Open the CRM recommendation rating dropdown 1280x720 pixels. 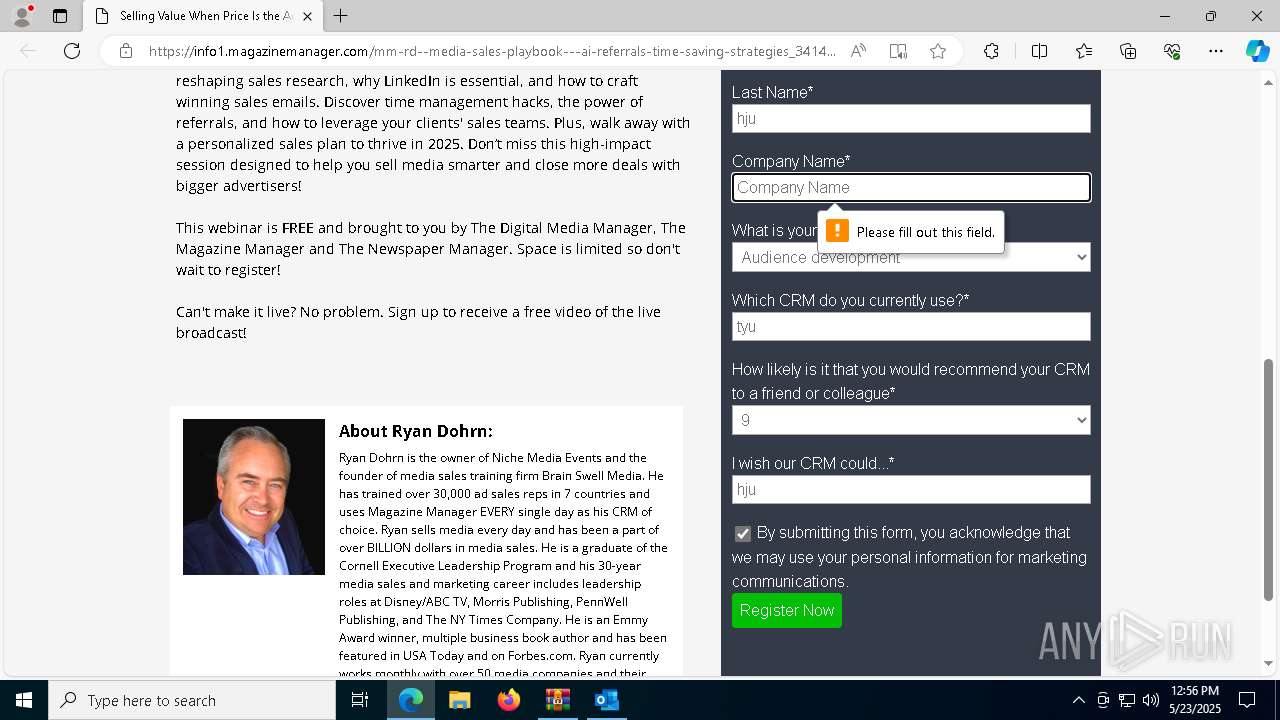coord(911,420)
